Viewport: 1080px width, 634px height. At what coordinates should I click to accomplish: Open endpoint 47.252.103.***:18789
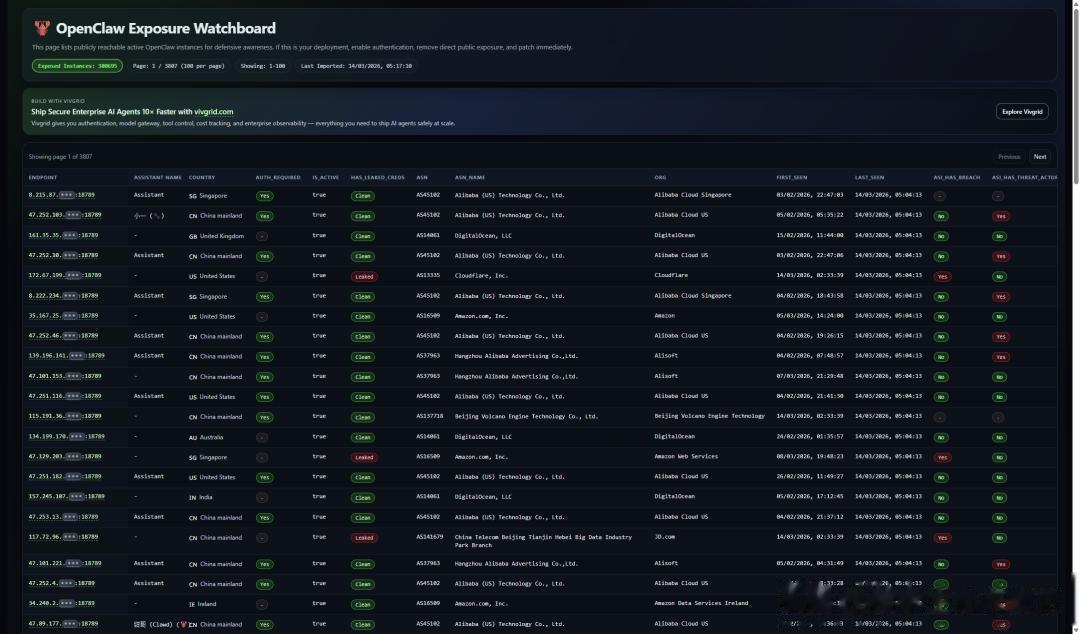pyautogui.click(x=65, y=215)
